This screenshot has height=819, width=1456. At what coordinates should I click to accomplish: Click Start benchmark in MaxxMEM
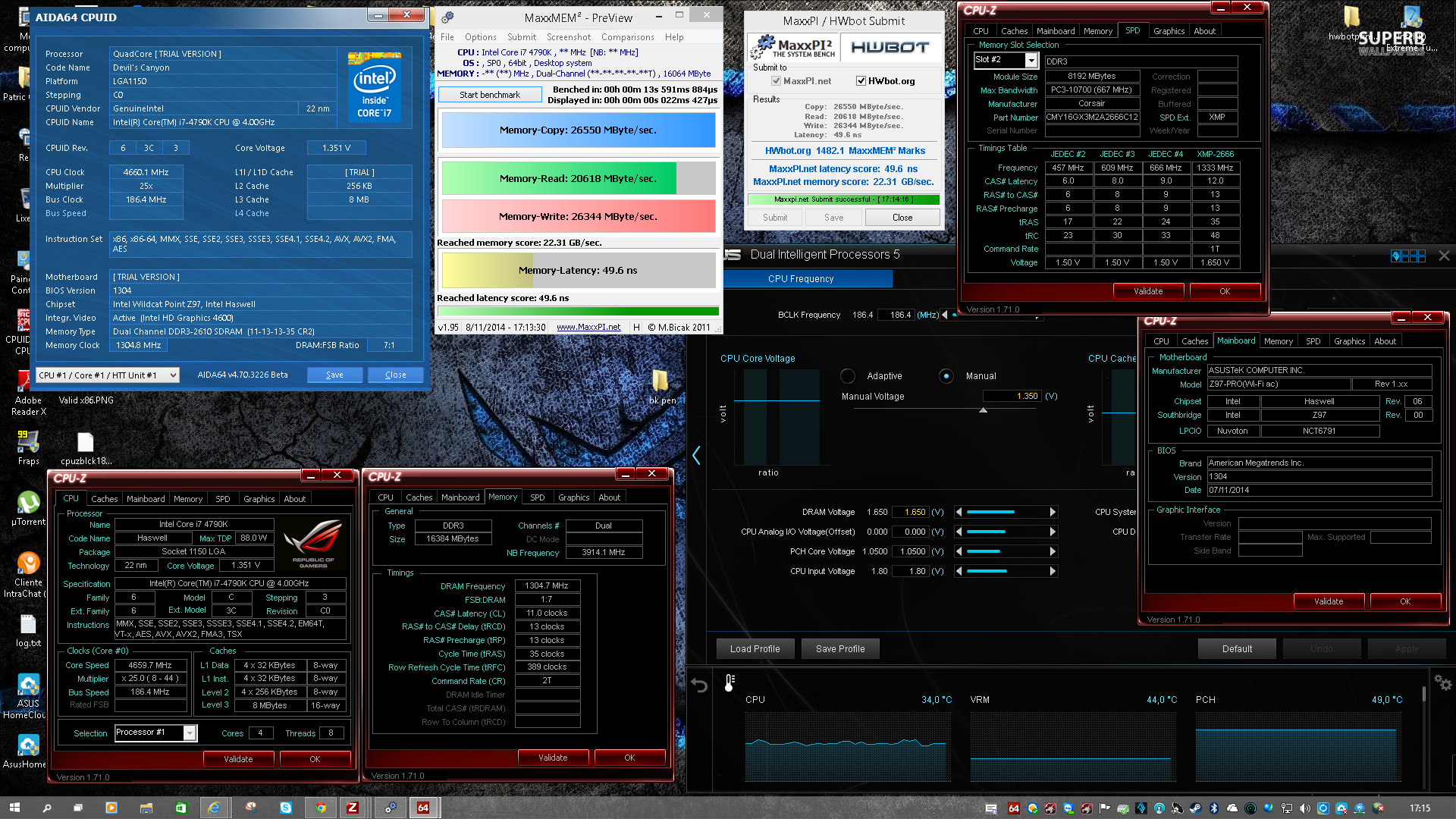click(490, 95)
